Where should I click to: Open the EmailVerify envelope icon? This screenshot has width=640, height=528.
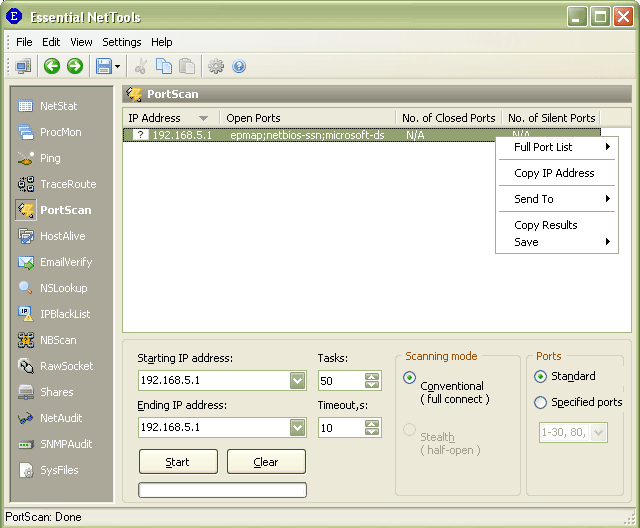25,262
